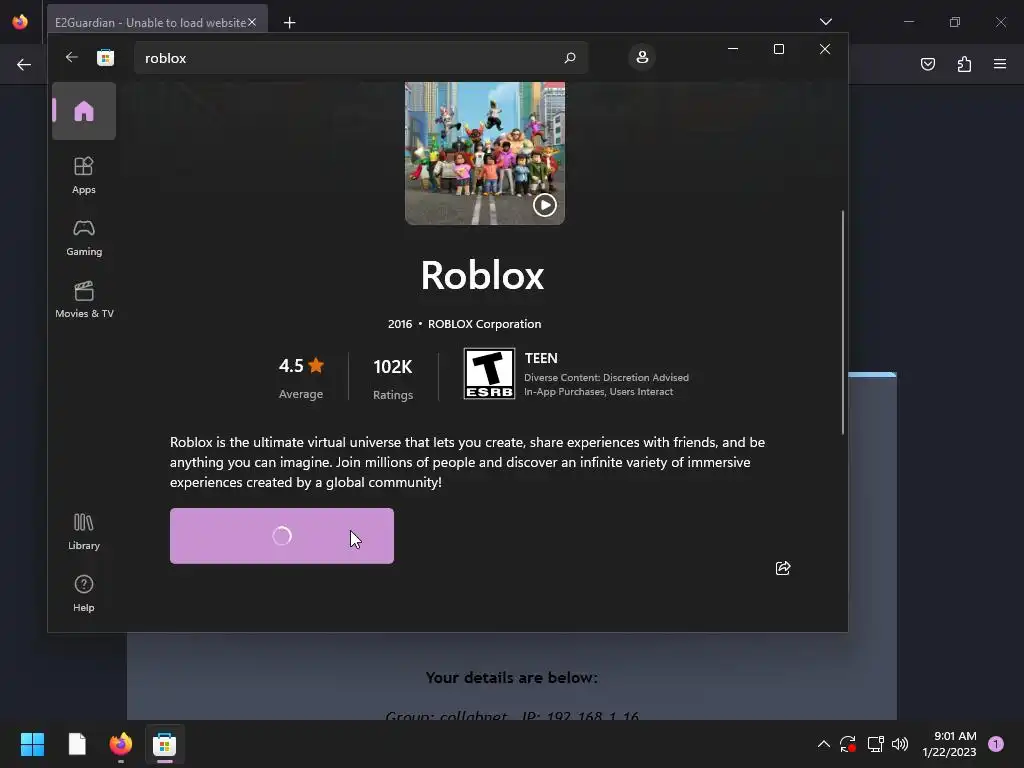Image resolution: width=1024 pixels, height=768 pixels.
Task: Open the volume tray icon
Action: click(900, 744)
